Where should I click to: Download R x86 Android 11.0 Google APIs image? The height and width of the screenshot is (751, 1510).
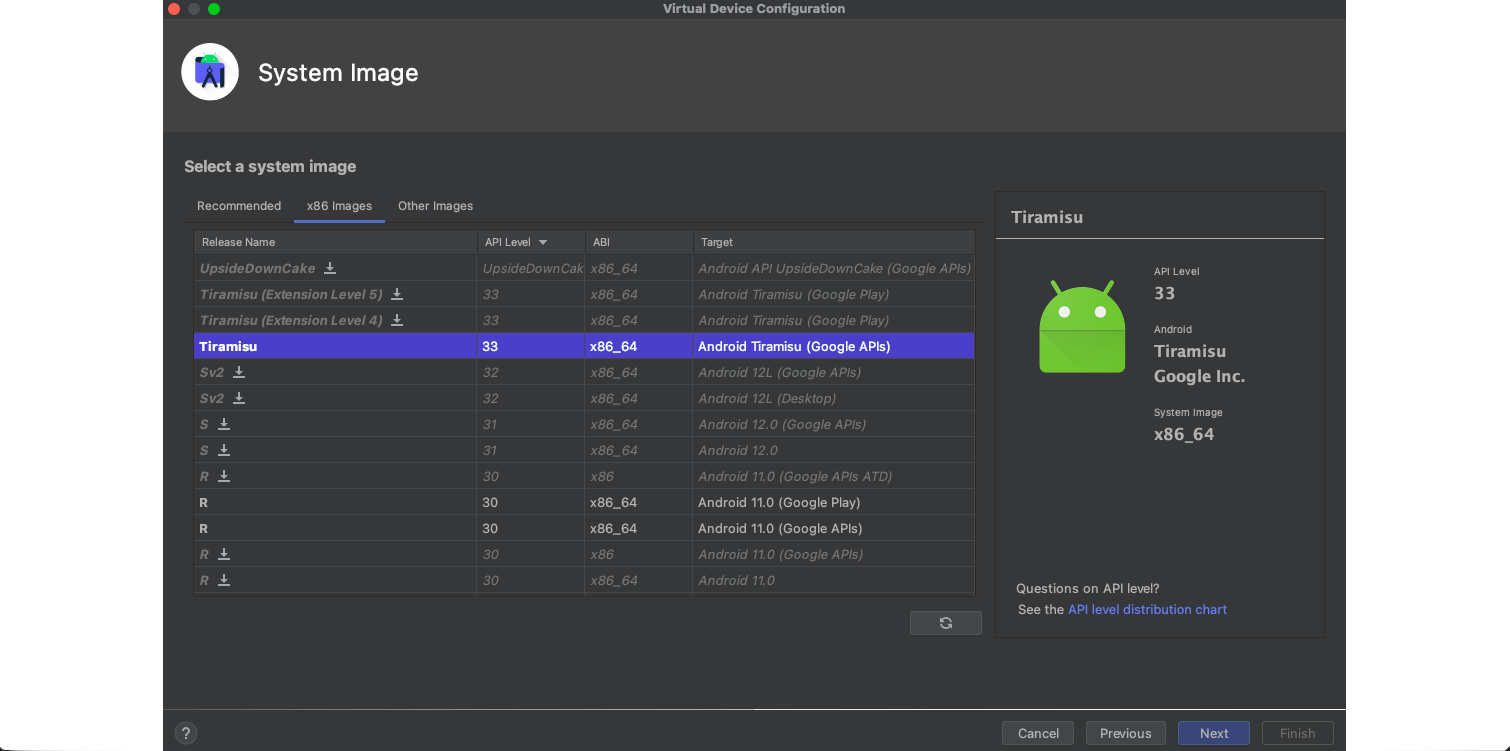point(224,554)
